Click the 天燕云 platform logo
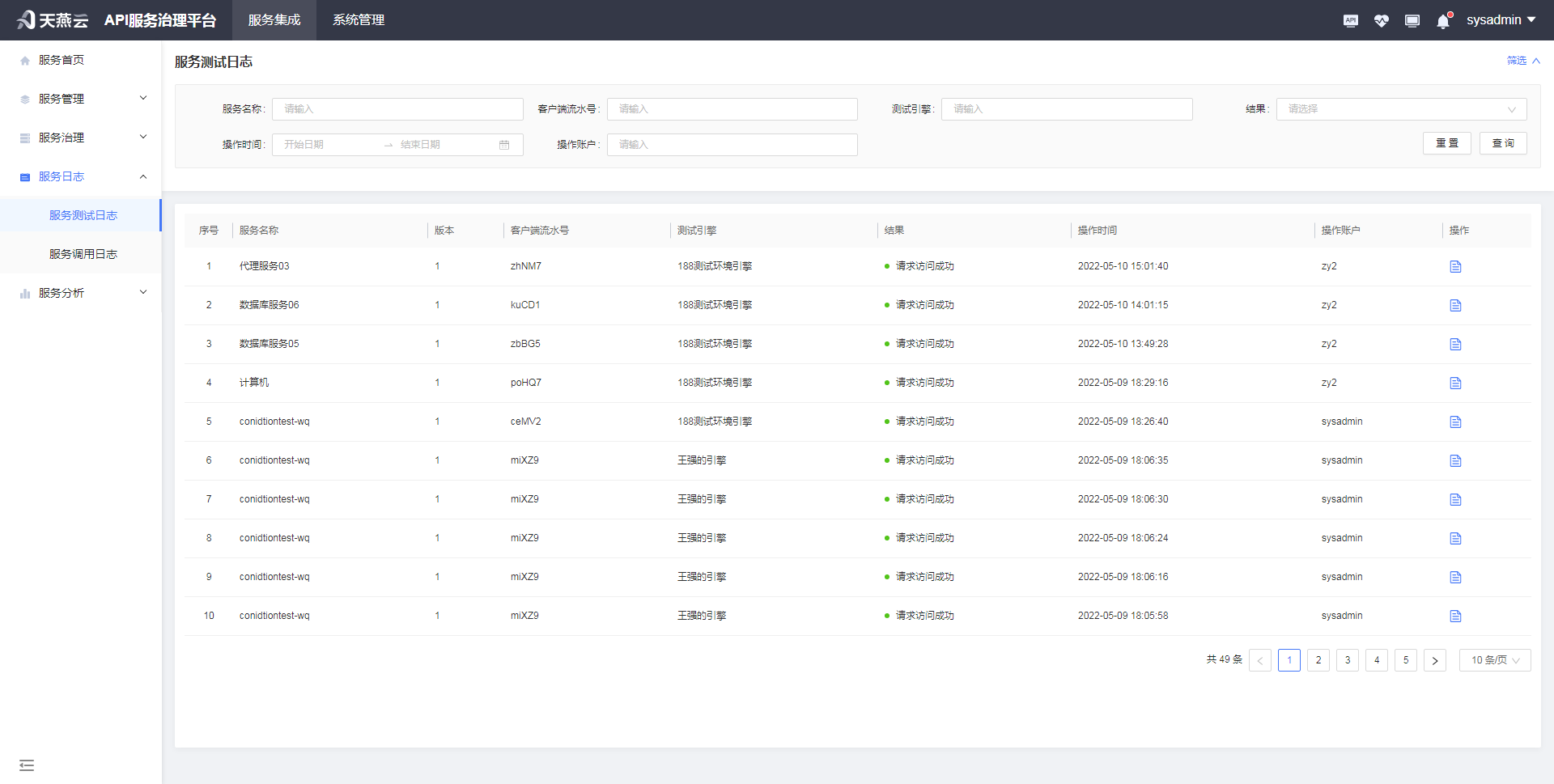This screenshot has width=1554, height=784. click(x=52, y=19)
